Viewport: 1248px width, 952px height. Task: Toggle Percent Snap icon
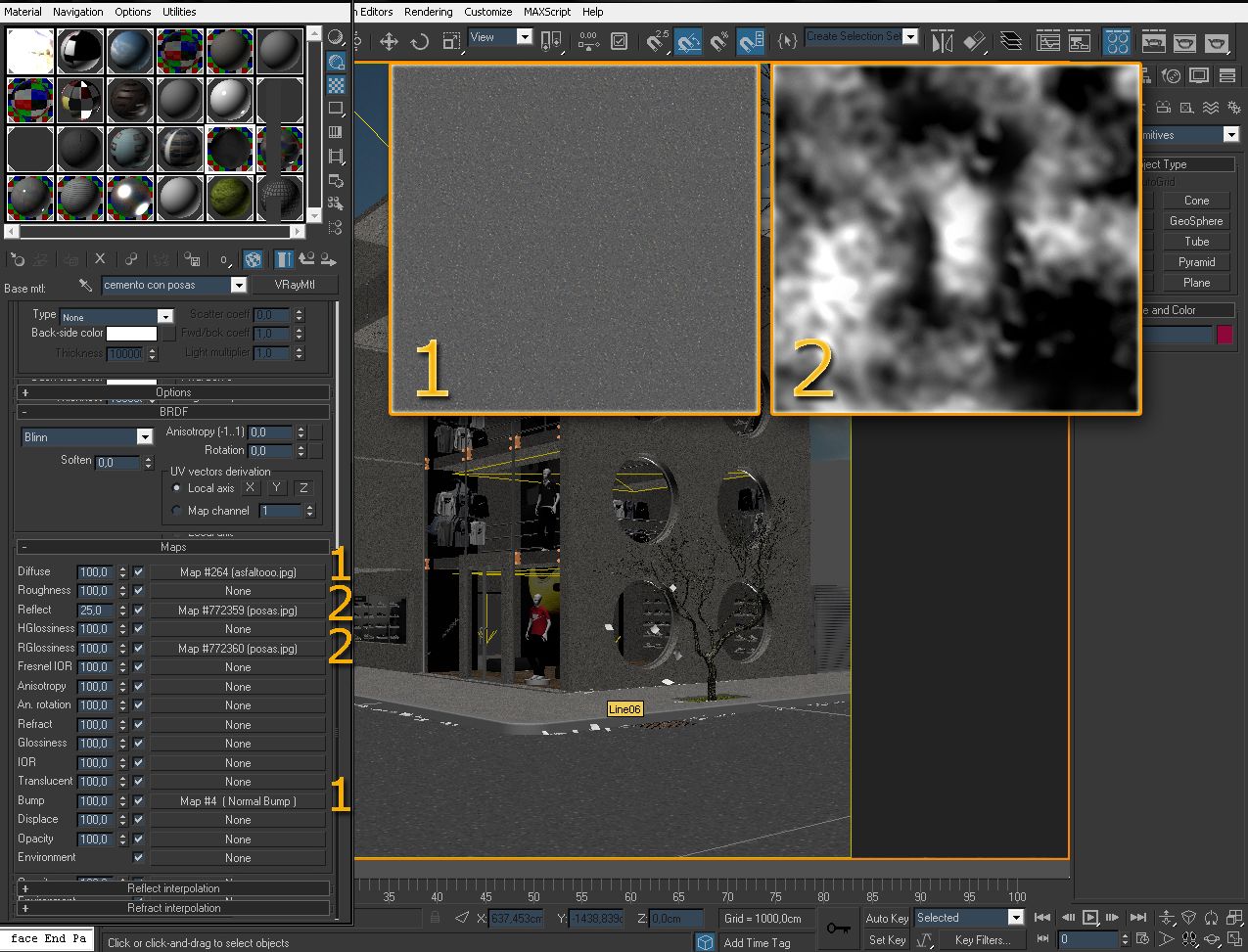(x=719, y=41)
